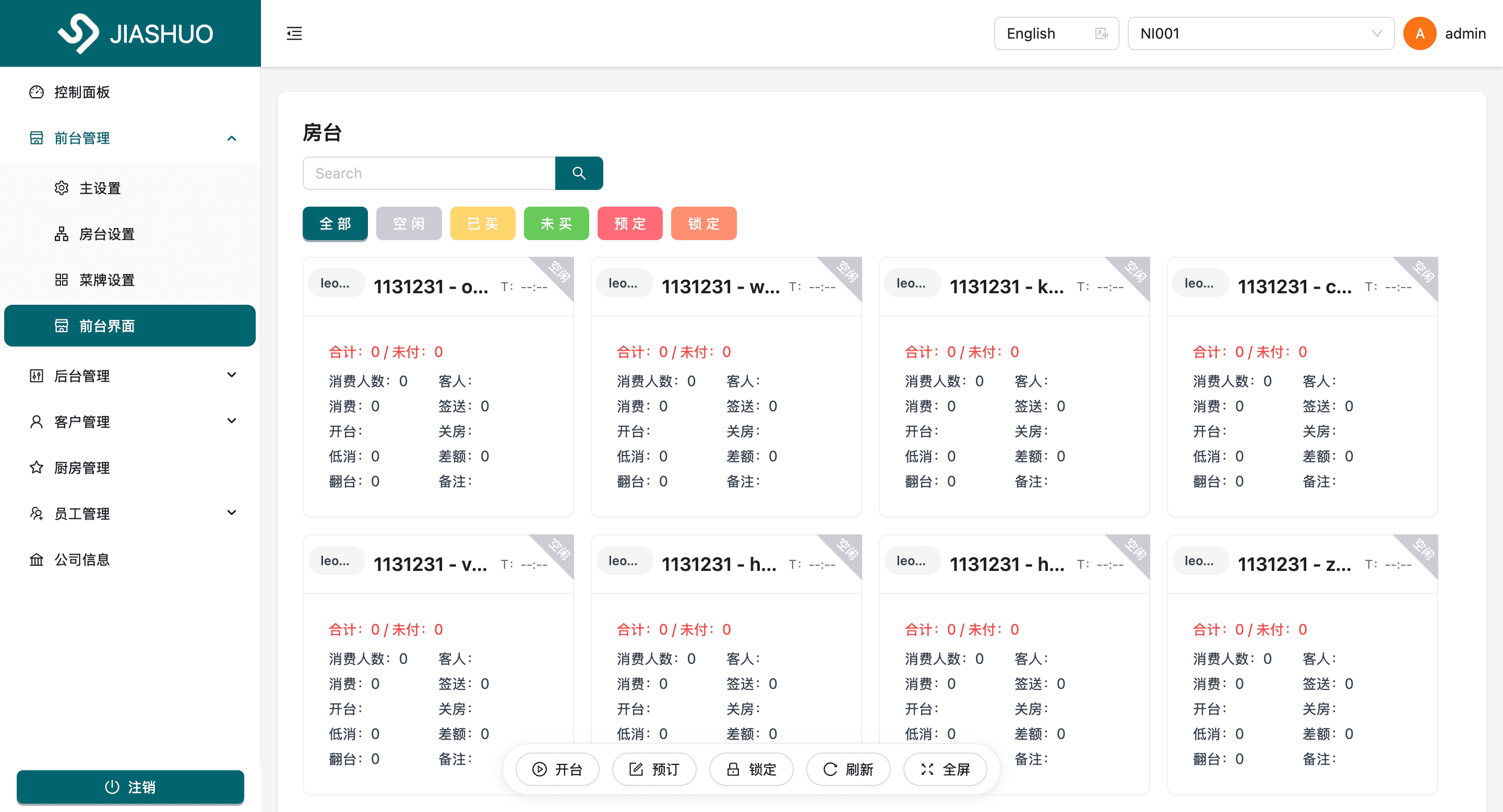Image resolution: width=1503 pixels, height=812 pixels.
Task: Click the 注销 logout button
Action: (130, 787)
